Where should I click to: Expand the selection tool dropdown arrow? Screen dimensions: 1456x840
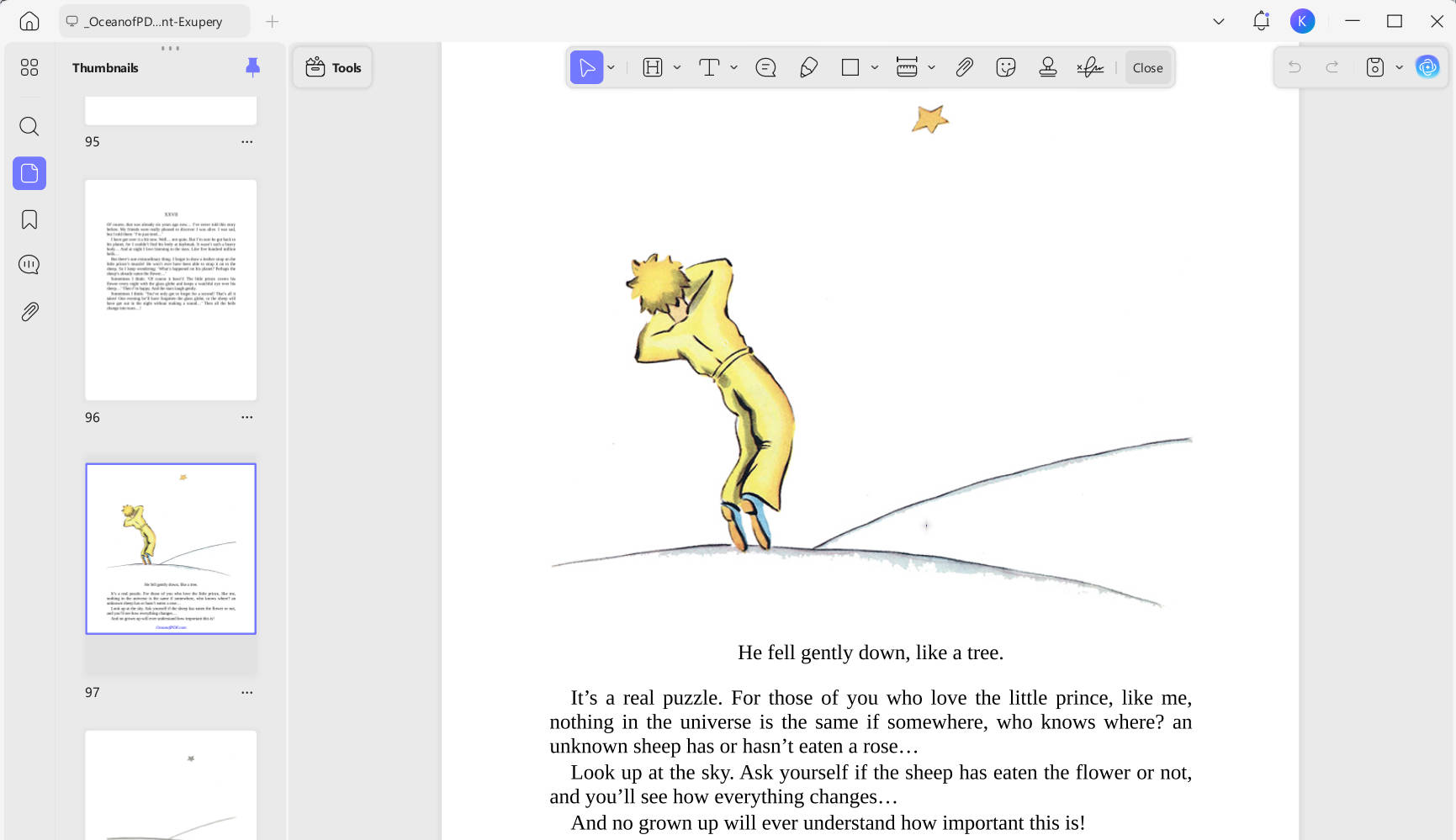pos(612,67)
